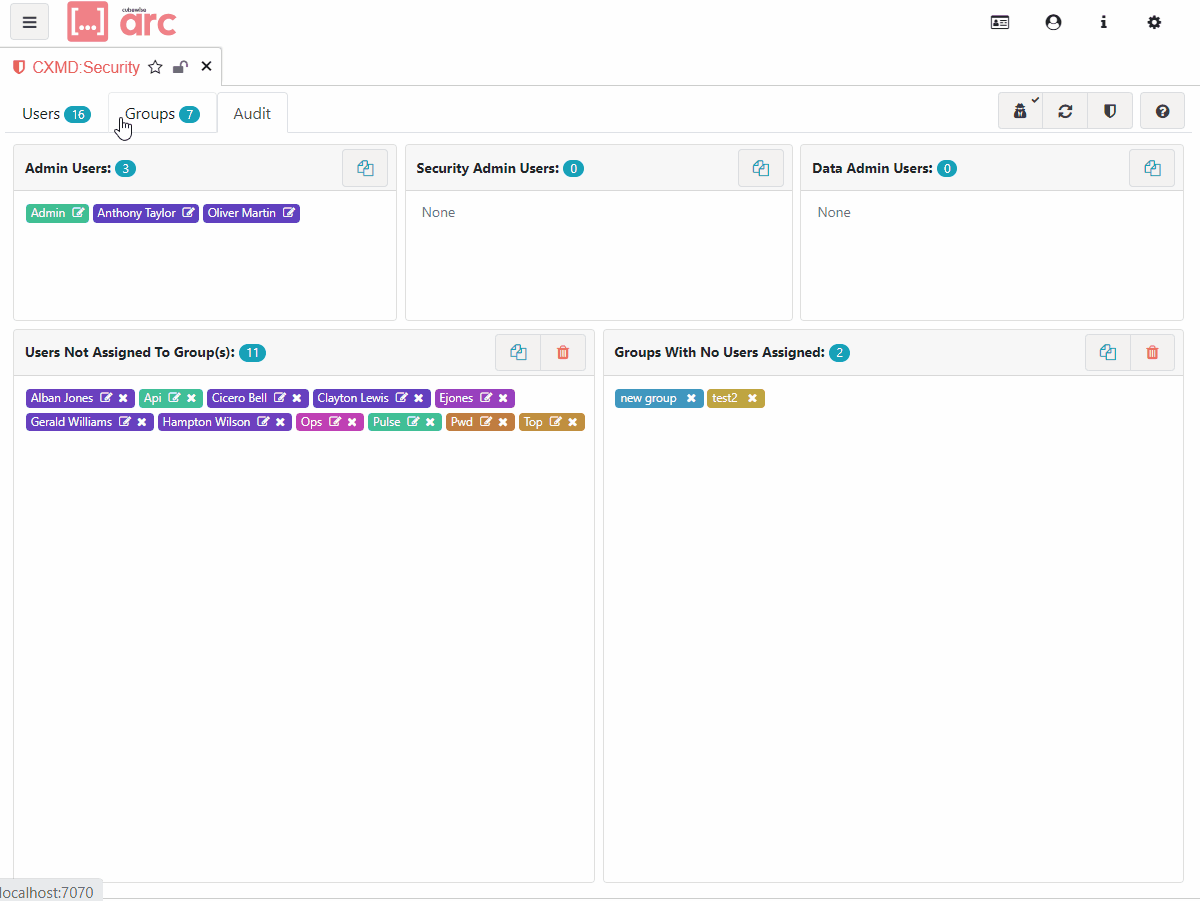Edit the Gerald Williams user
1200x901 pixels.
point(125,422)
